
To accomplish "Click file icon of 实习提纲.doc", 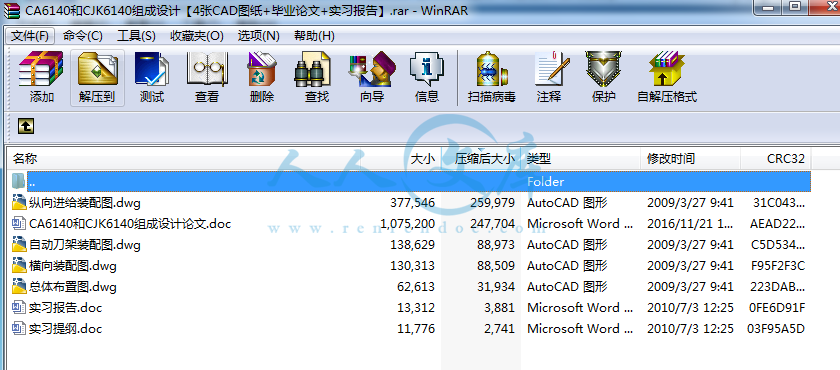I will (19, 328).
